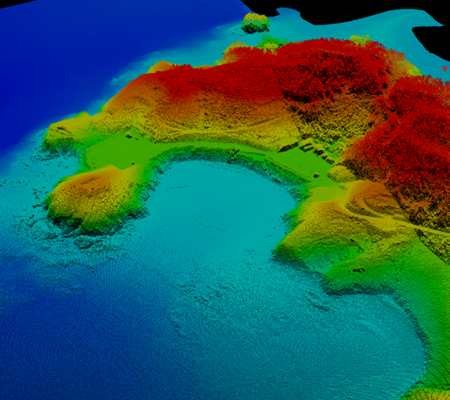Select the isolated round tree clump offshore
This screenshot has height=400, width=450.
pyautogui.click(x=255, y=23)
